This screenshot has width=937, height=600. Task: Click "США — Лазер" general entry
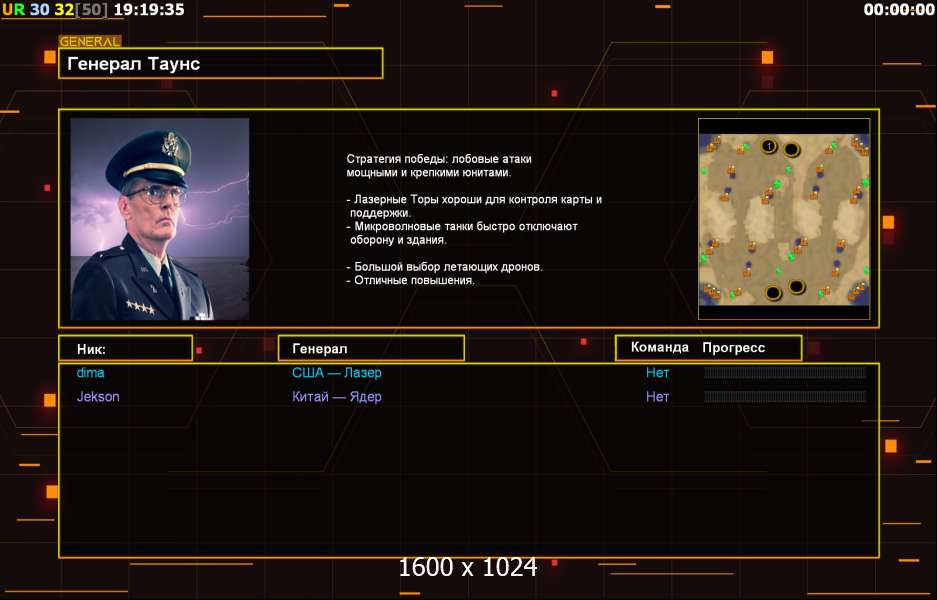[x=336, y=372]
